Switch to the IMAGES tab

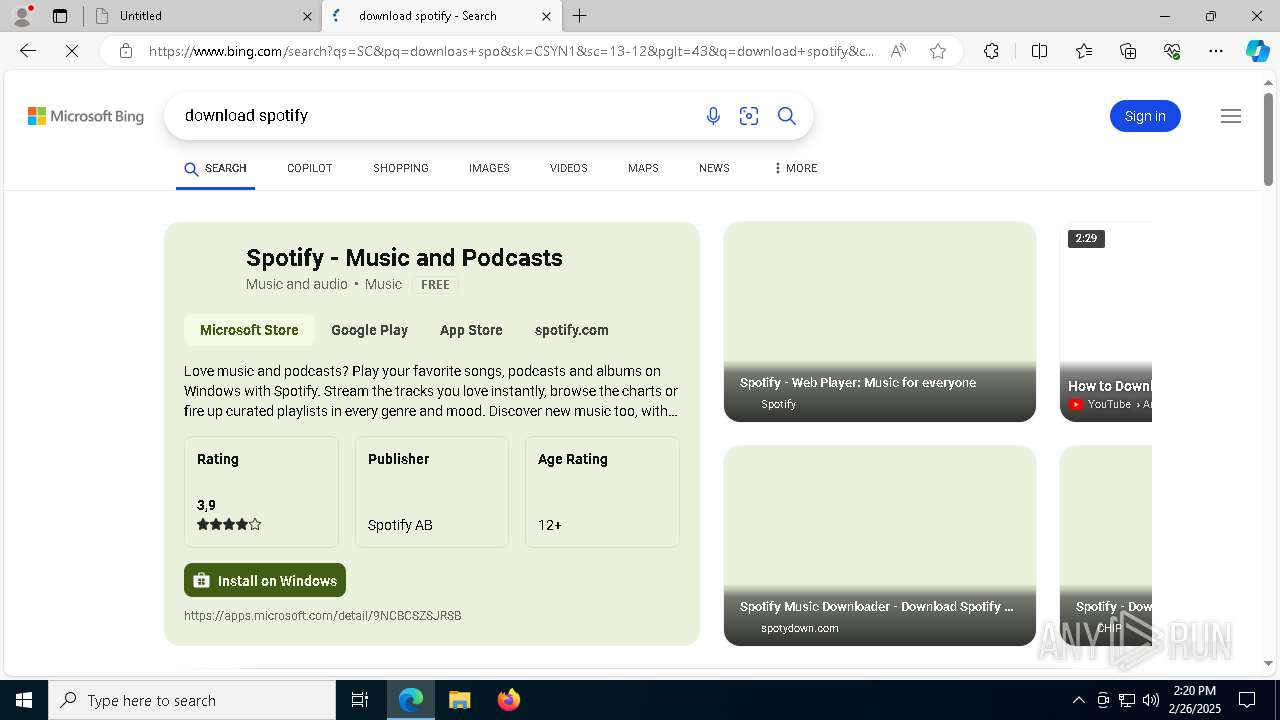coord(489,168)
